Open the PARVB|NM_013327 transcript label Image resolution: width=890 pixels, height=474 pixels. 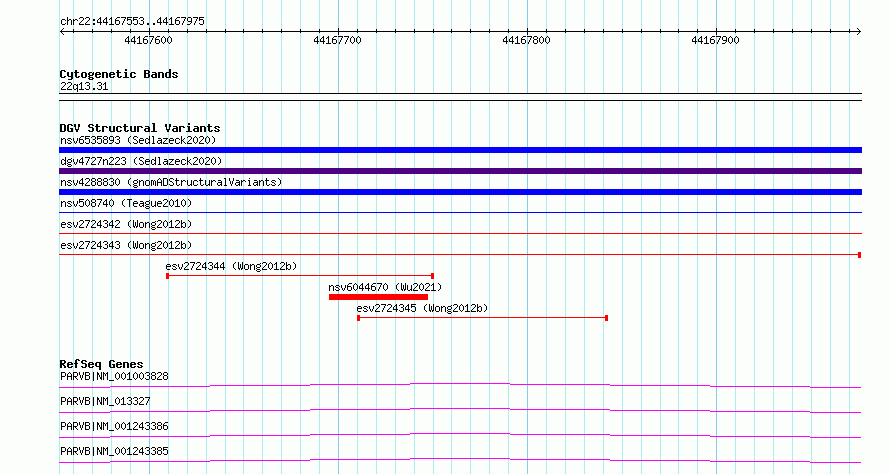click(x=105, y=401)
